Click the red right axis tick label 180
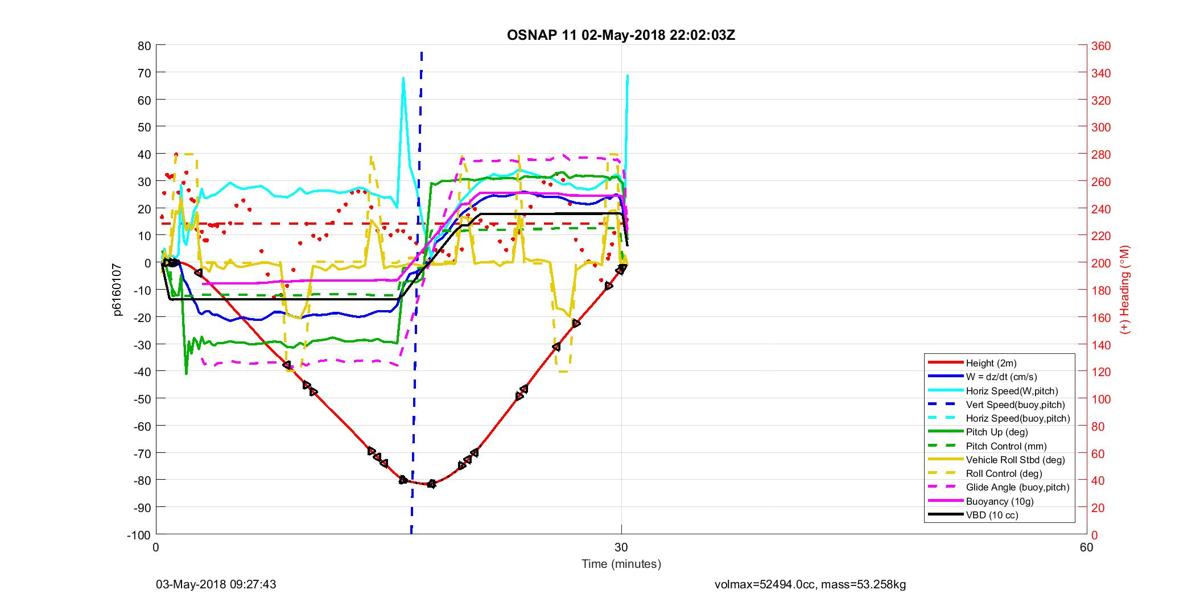Image resolution: width=1200 pixels, height=601 pixels. [x=1100, y=291]
